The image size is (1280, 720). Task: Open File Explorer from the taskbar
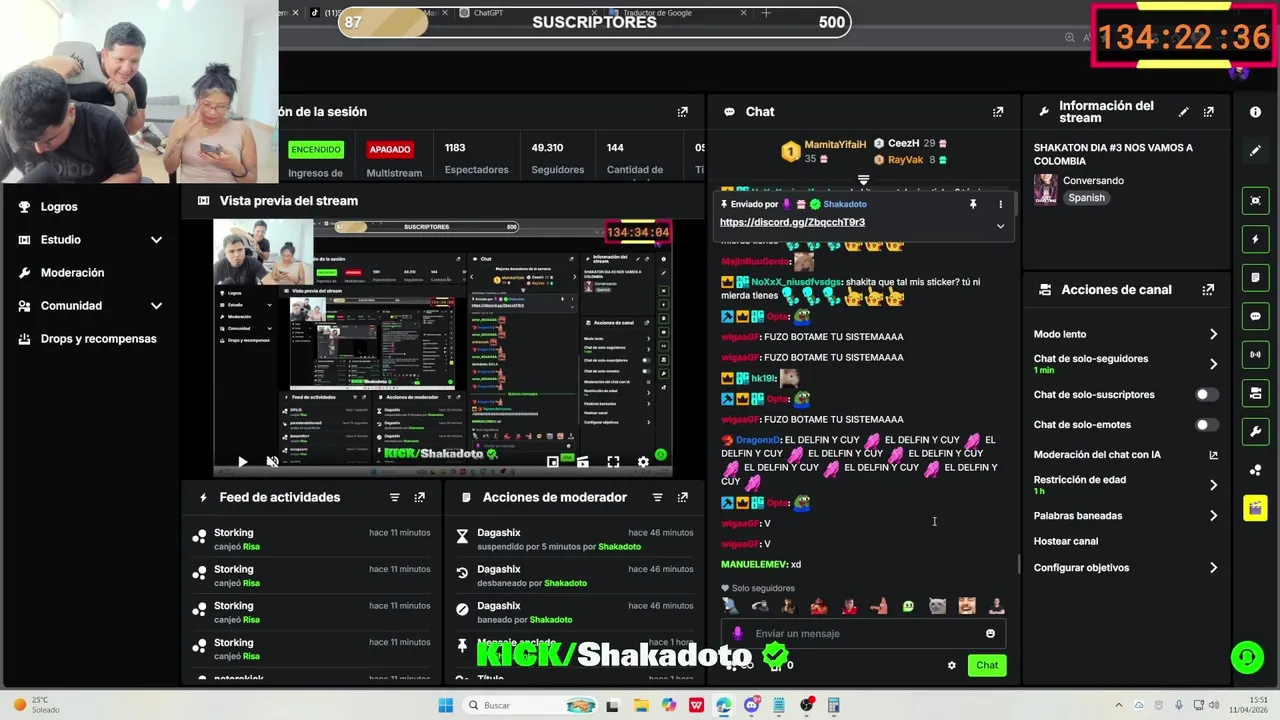tap(641, 705)
